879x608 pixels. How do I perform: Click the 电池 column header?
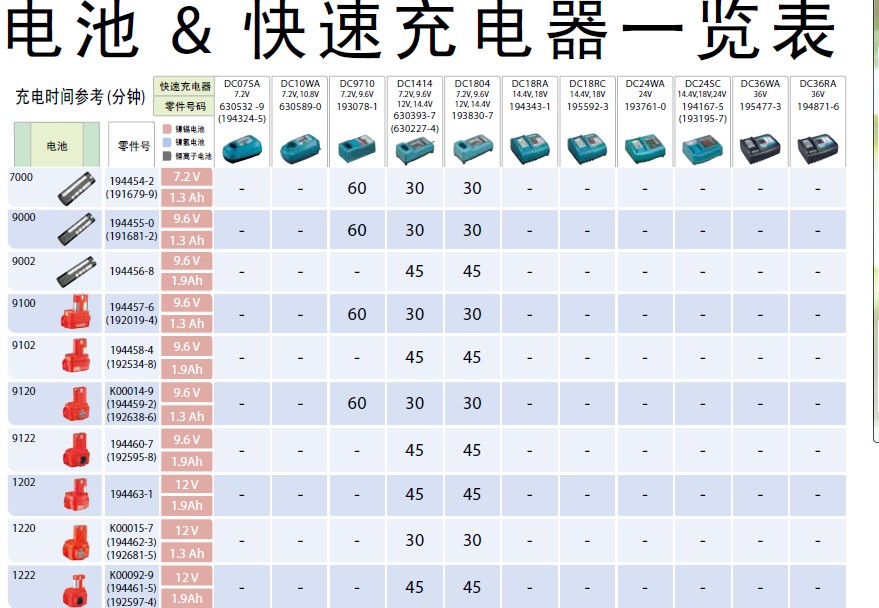pos(57,146)
